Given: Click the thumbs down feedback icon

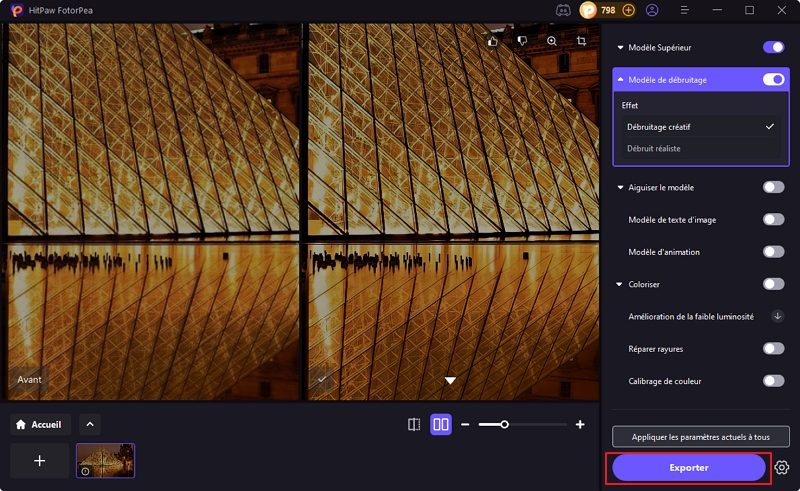Looking at the screenshot, I should click(x=521, y=41).
